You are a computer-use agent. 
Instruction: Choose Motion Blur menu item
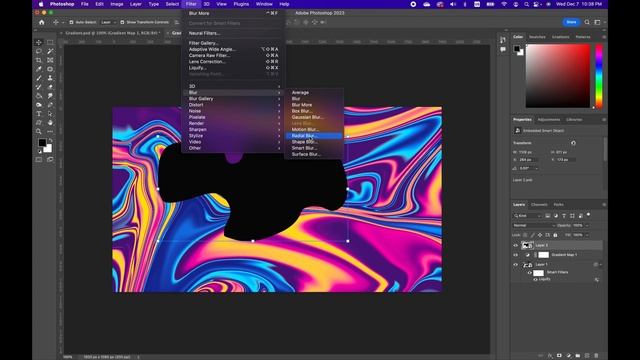point(313,129)
